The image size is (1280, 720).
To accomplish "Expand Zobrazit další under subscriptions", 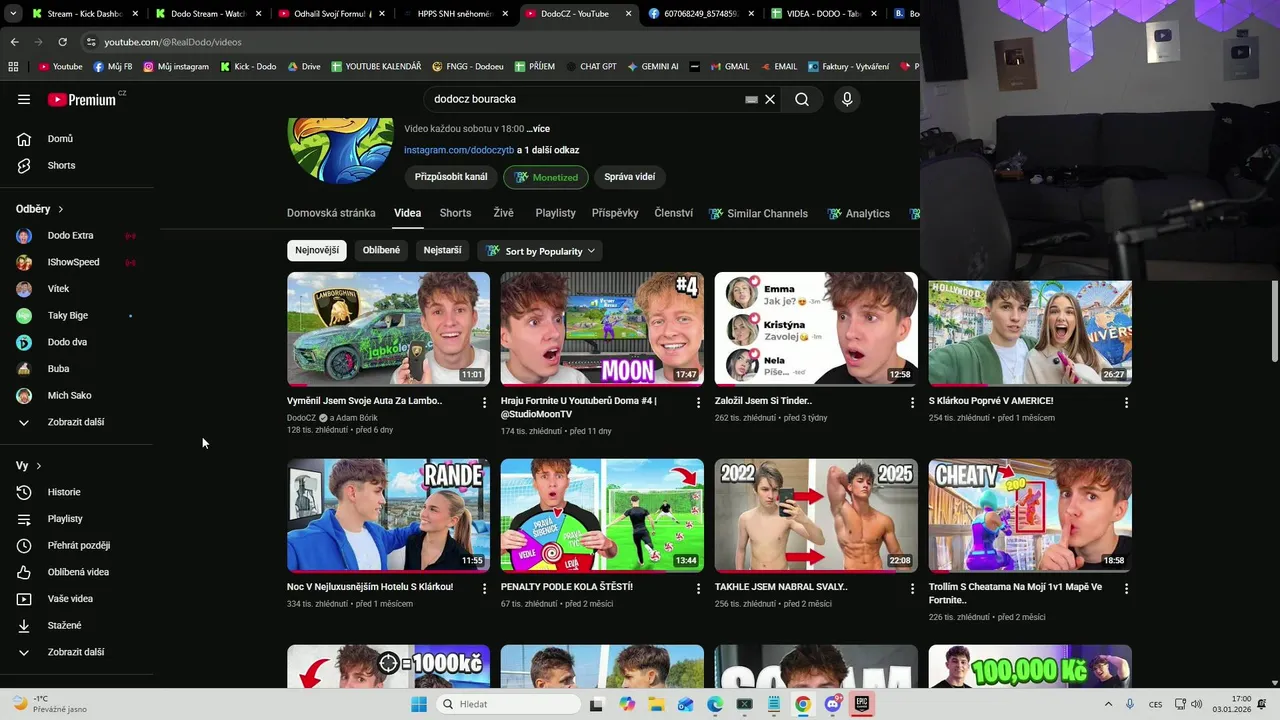I will [76, 422].
